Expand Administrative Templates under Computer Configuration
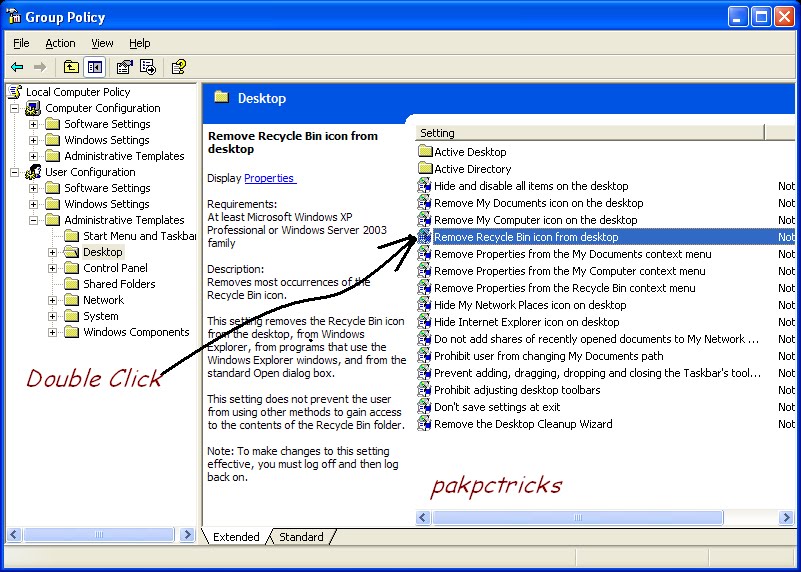801x572 pixels. [x=34, y=156]
